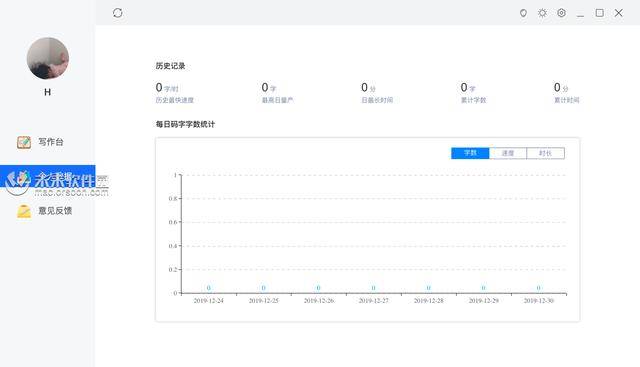Screen dimensions: 640x367
Task: Click the 累计字数 stat label
Action: coord(473,100)
